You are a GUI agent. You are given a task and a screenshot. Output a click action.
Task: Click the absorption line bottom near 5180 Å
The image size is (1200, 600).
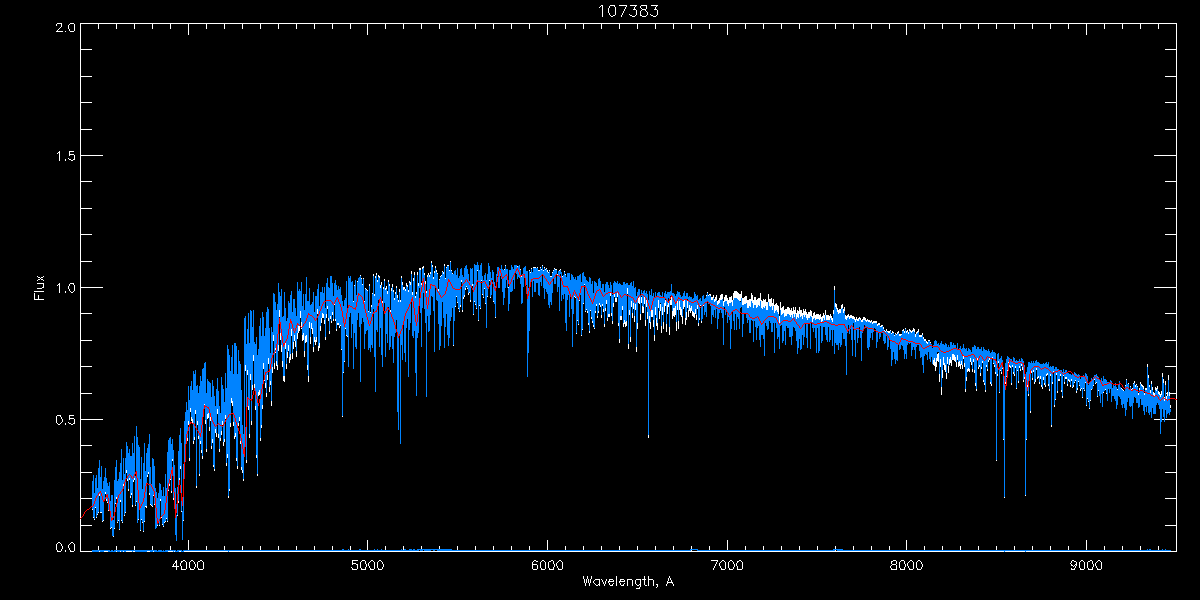tap(400, 441)
